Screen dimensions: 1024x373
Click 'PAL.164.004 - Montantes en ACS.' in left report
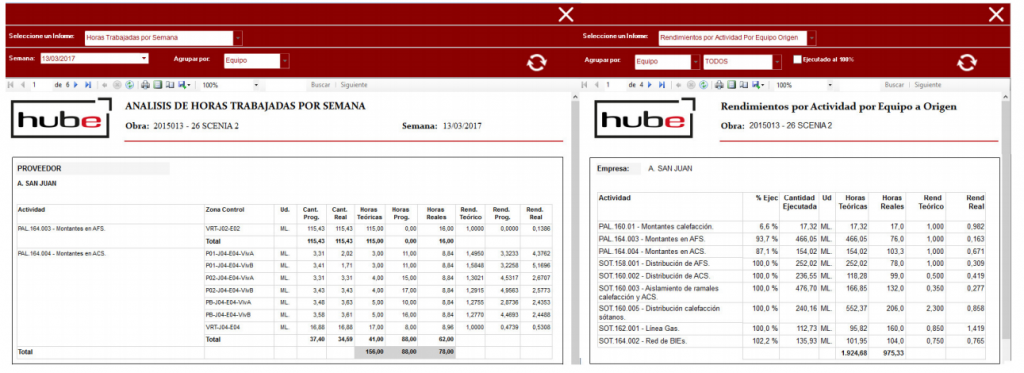tap(61, 253)
